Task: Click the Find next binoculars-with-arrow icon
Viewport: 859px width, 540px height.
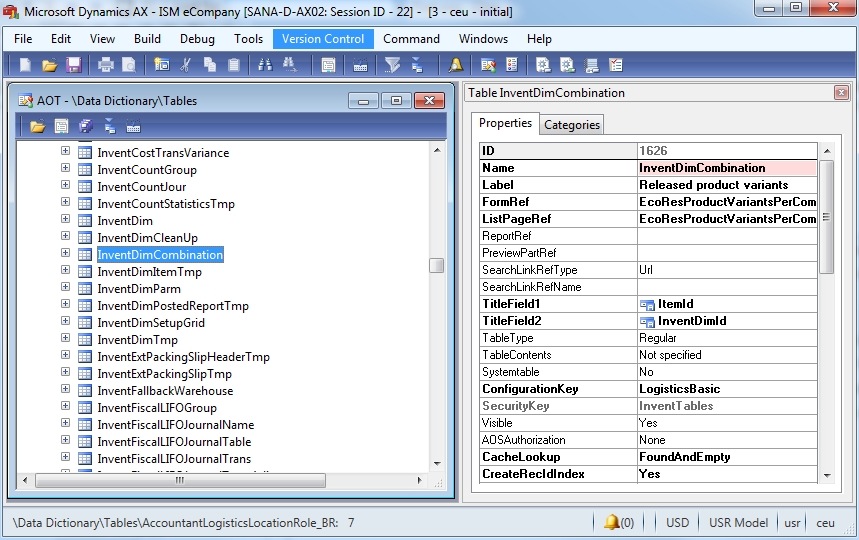Action: [290, 66]
